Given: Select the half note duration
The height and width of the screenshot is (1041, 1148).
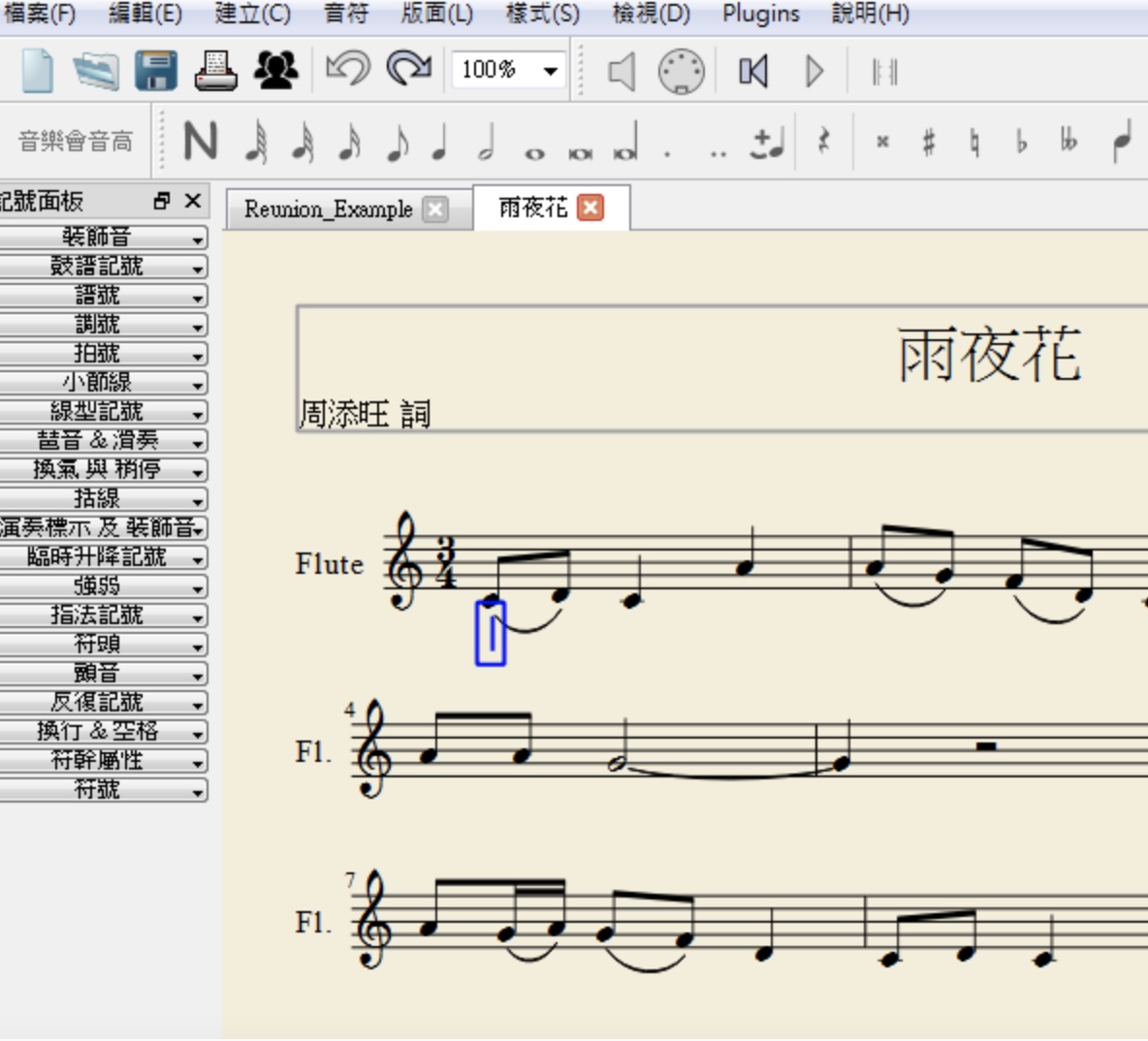Looking at the screenshot, I should [x=487, y=142].
